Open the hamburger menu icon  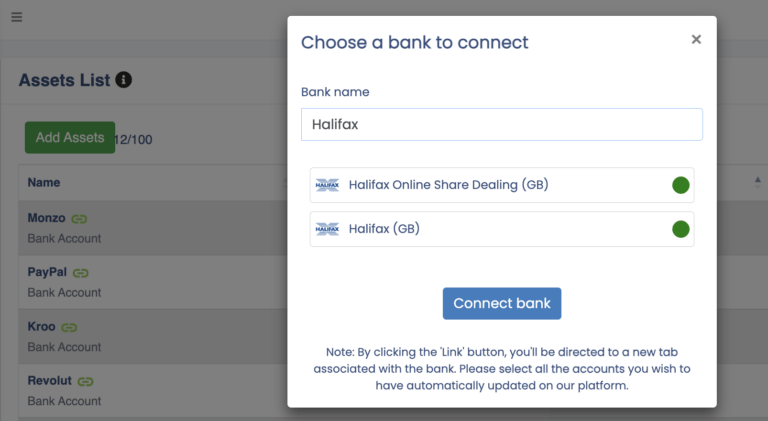pyautogui.click(x=17, y=17)
